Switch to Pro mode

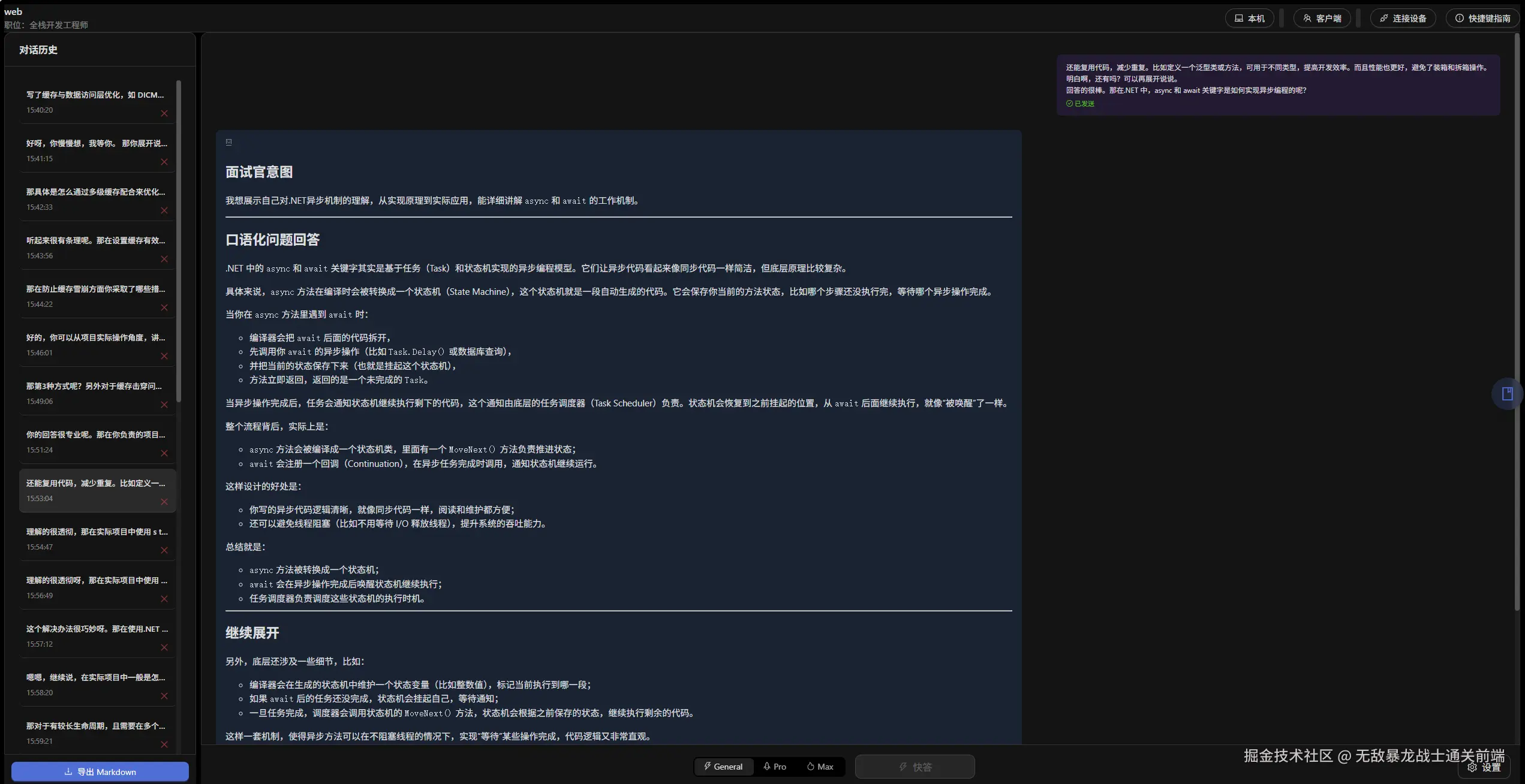coord(774,767)
